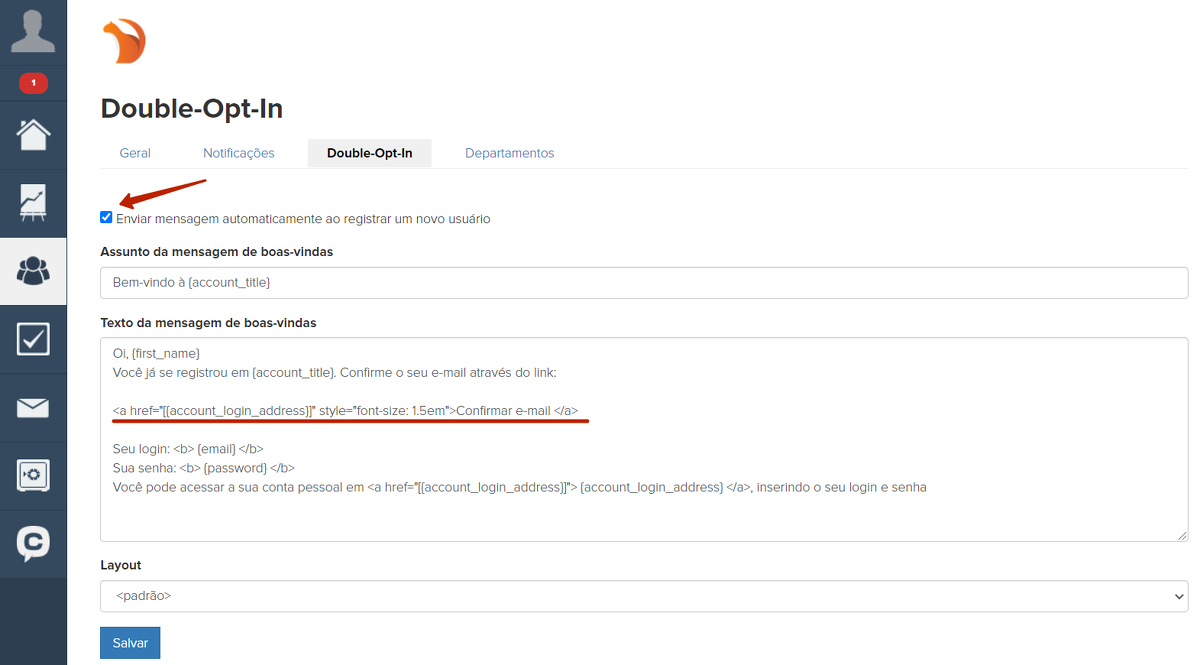Select the Double-Opt-In tab
1200x665 pixels.
[369, 153]
